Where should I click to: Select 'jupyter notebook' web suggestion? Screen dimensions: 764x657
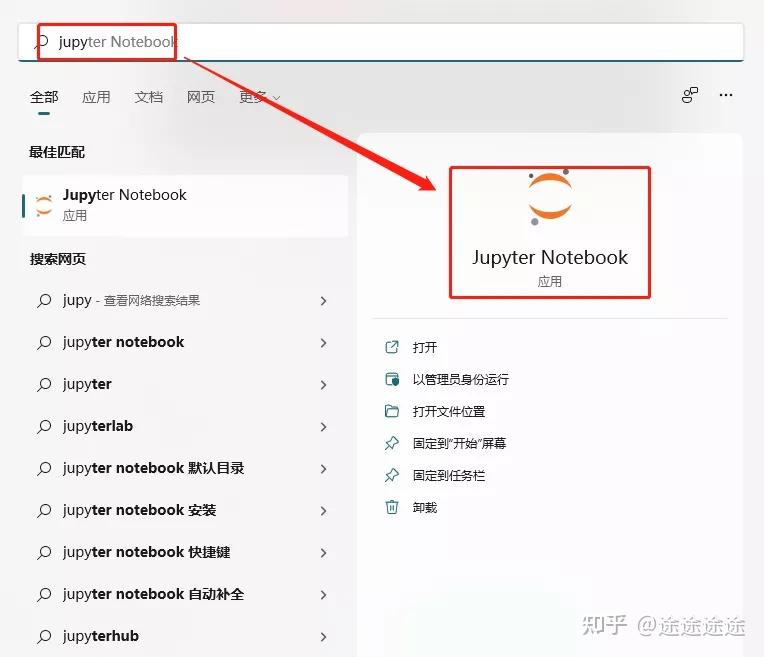coord(123,342)
